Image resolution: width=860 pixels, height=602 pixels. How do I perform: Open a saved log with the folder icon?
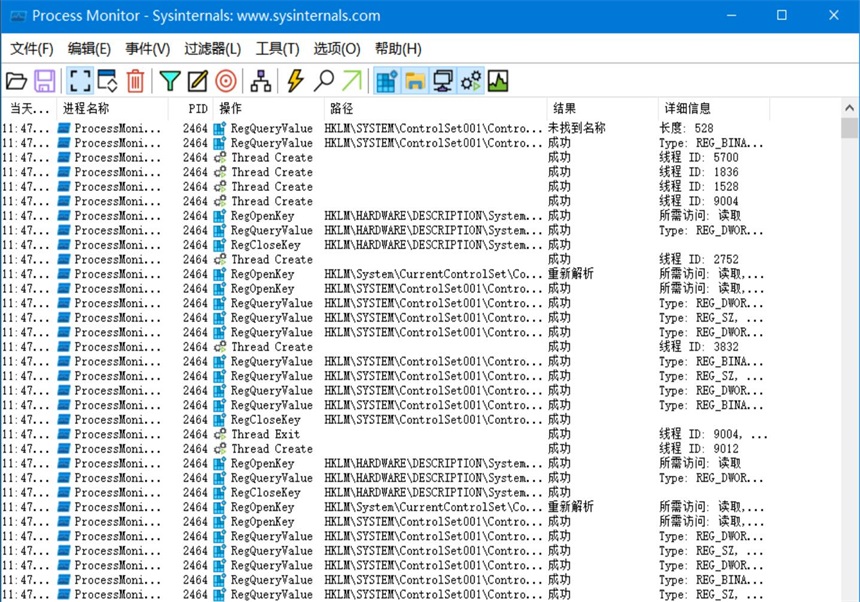click(16, 81)
